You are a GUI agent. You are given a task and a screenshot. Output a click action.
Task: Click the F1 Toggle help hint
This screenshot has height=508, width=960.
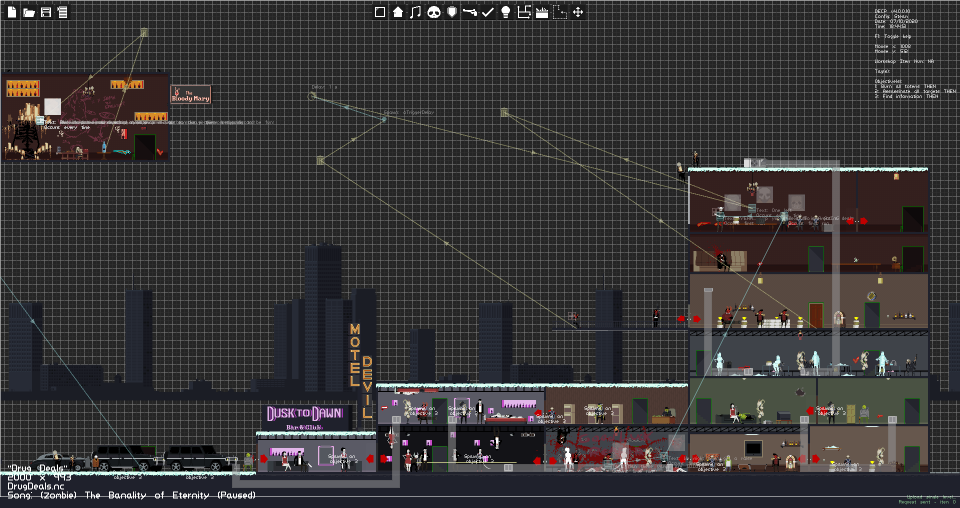(893, 37)
